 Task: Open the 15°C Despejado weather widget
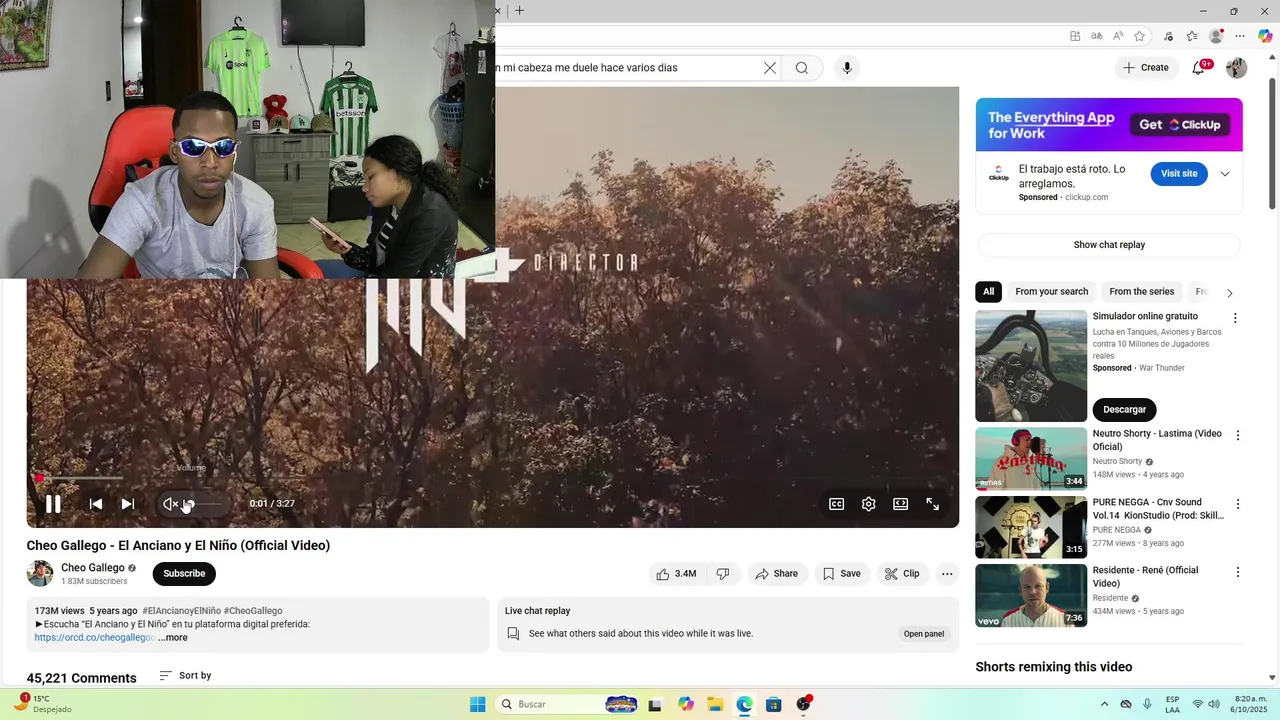[44, 704]
